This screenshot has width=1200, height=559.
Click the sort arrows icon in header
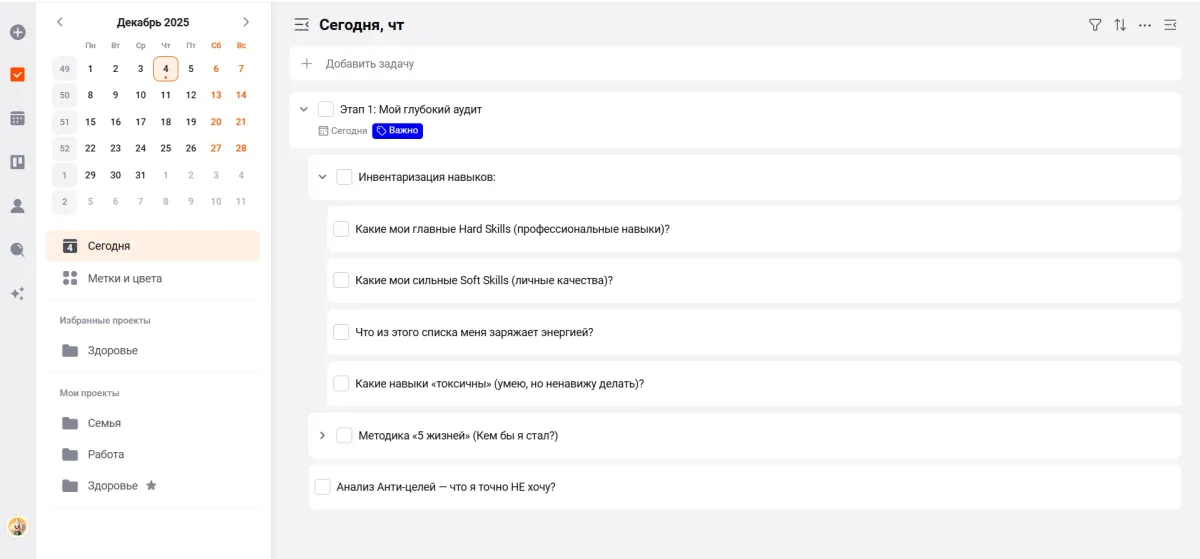pos(1120,25)
